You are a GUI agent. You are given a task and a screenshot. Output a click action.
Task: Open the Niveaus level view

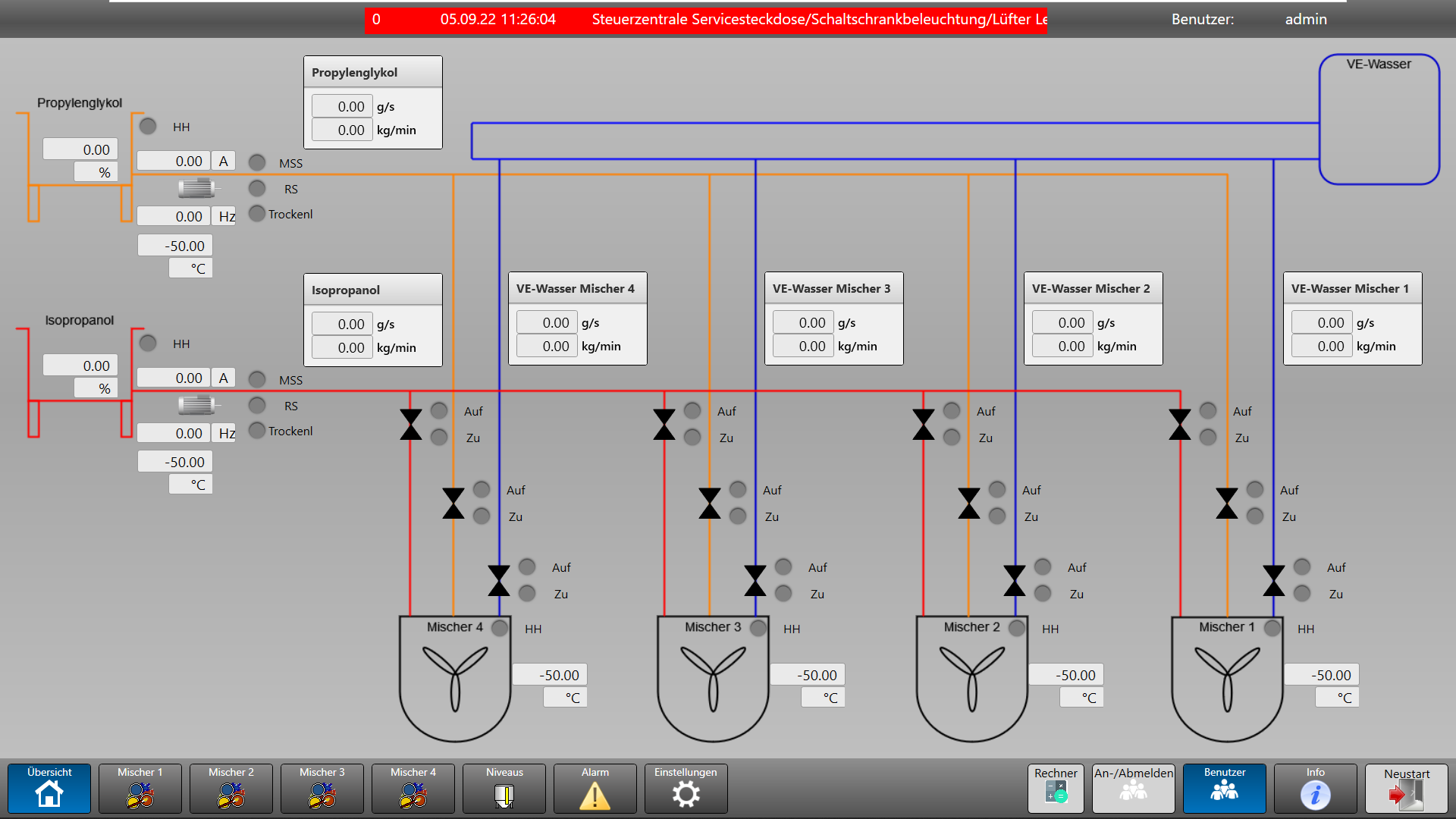[x=504, y=789]
